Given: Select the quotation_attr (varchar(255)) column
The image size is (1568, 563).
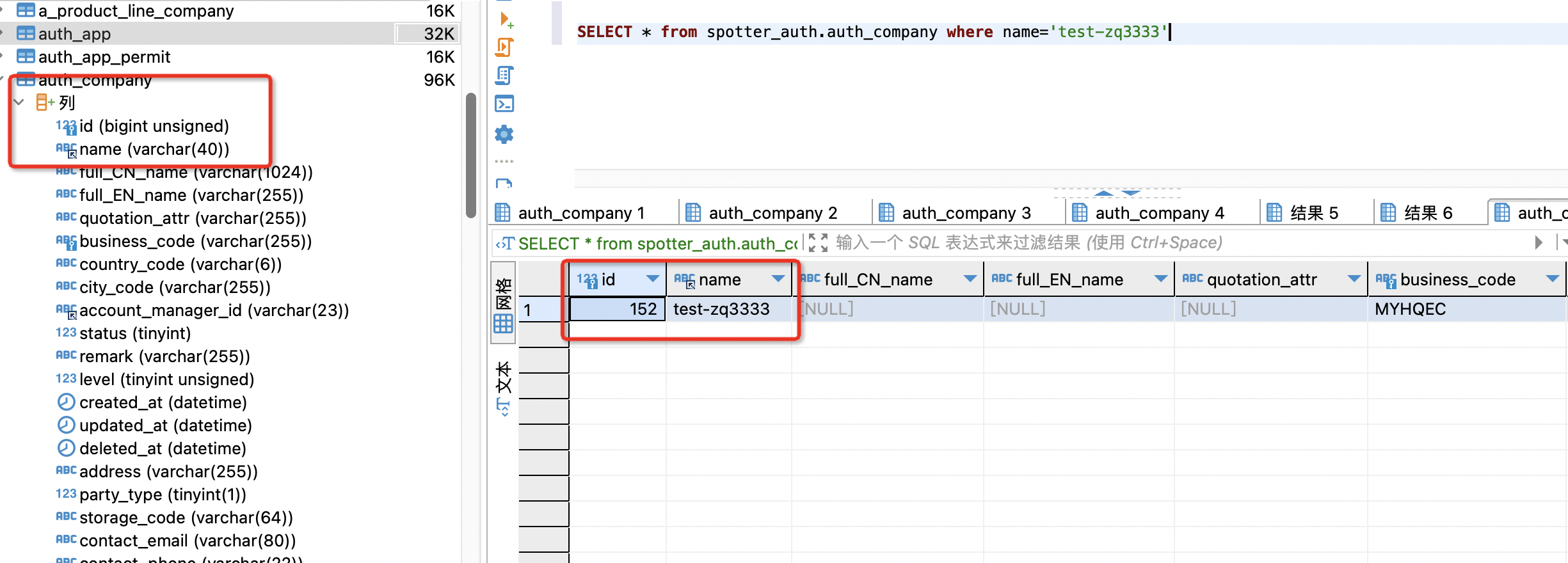Looking at the screenshot, I should pyautogui.click(x=193, y=218).
